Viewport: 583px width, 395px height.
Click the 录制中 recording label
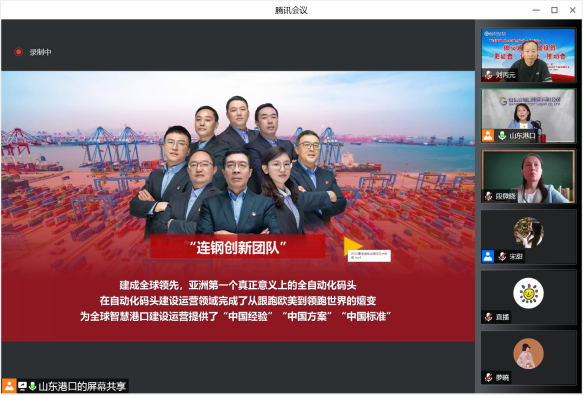pos(41,52)
